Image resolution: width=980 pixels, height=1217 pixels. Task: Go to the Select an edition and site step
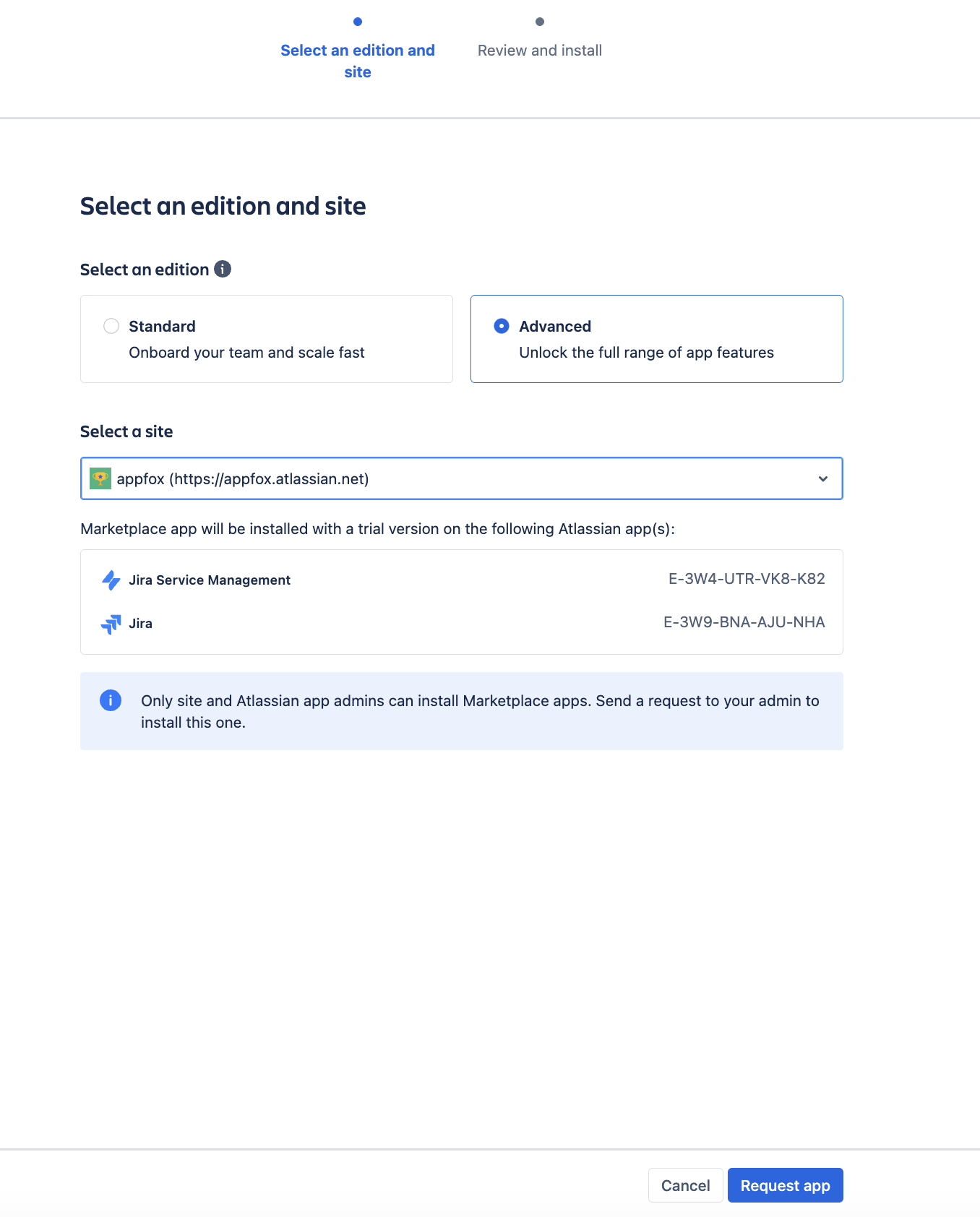pyautogui.click(x=358, y=61)
